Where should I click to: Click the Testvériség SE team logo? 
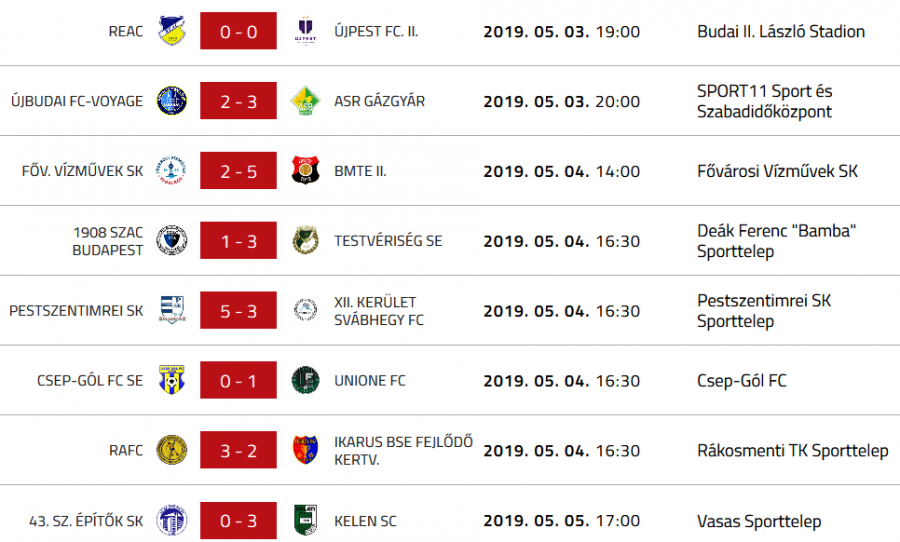click(x=305, y=241)
